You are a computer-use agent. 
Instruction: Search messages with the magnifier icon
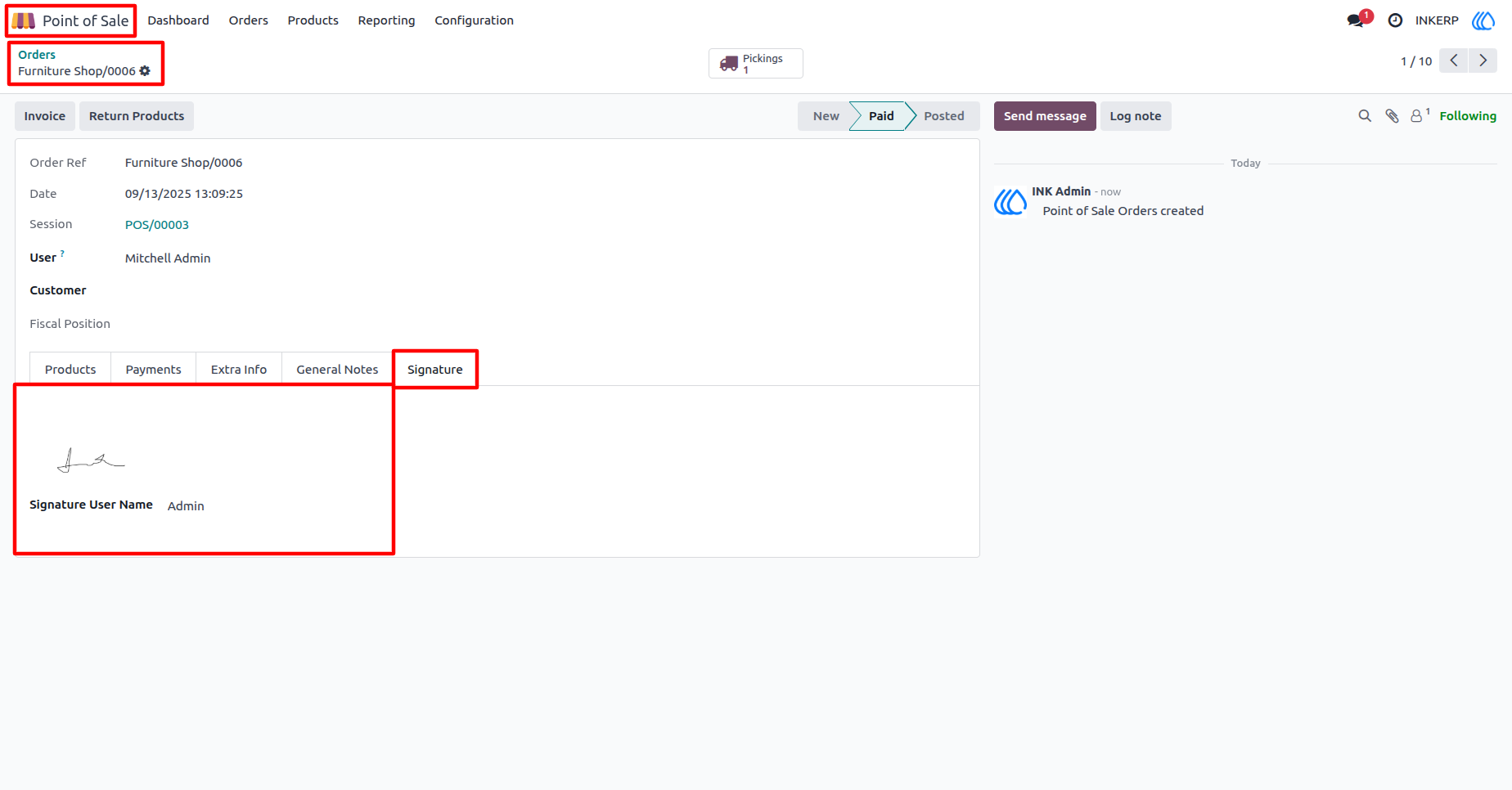pos(1365,116)
